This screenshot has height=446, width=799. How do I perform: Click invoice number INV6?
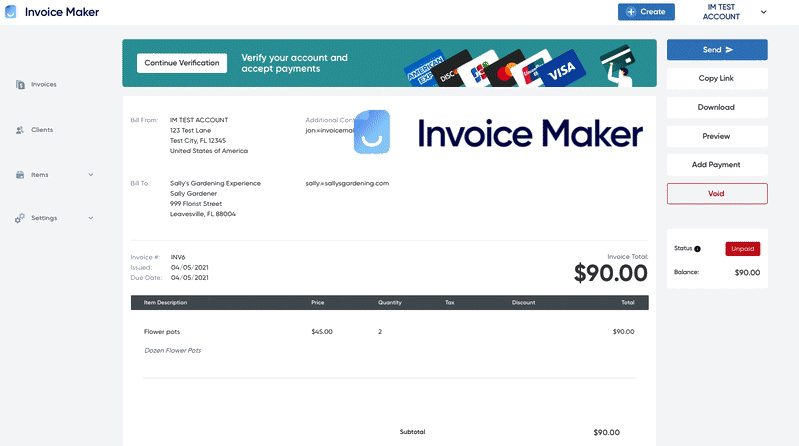[178, 257]
